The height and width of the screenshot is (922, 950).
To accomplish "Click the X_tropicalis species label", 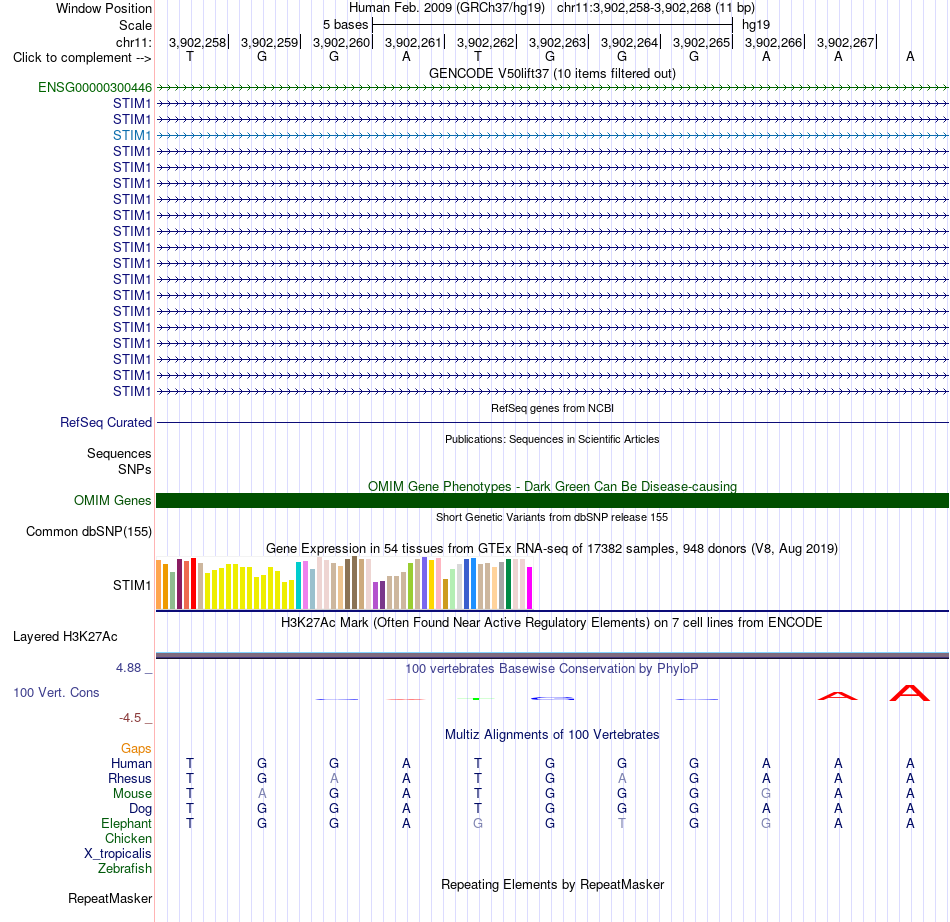I will click(x=118, y=854).
